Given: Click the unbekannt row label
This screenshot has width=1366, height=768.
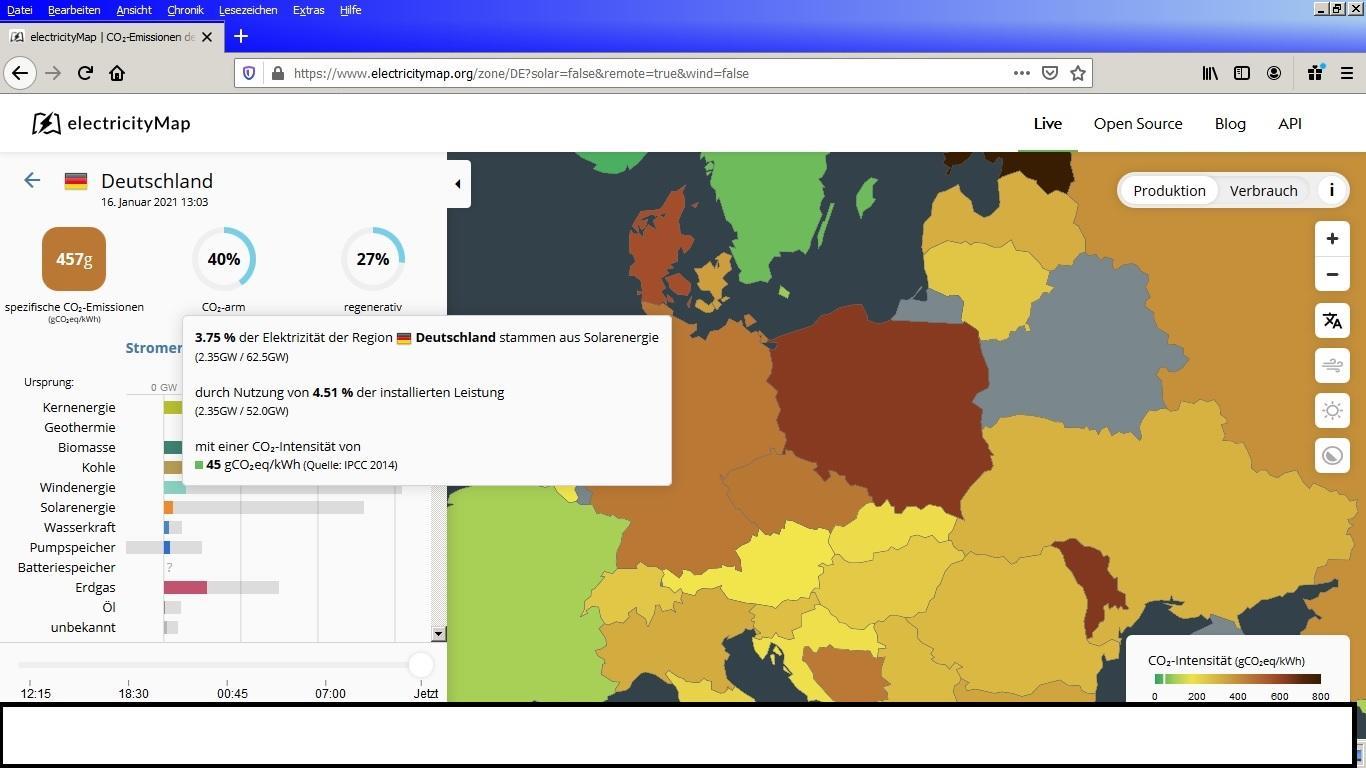Looking at the screenshot, I should [83, 627].
